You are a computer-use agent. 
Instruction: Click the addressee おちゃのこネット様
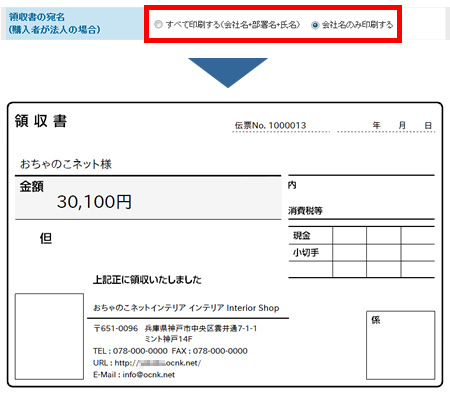coord(66,164)
